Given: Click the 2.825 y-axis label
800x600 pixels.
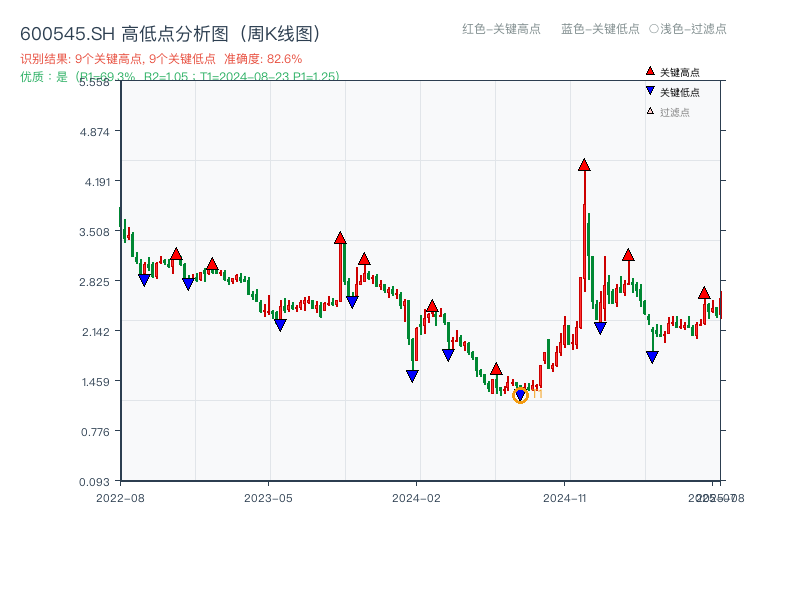Looking at the screenshot, I should click(94, 282).
